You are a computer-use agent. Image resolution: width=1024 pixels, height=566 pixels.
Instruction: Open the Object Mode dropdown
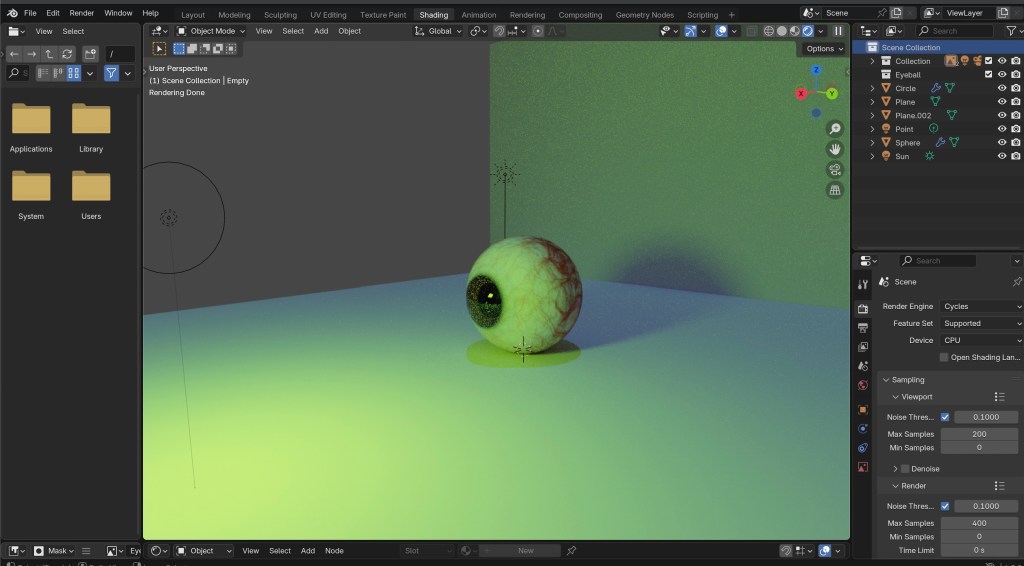pos(211,31)
